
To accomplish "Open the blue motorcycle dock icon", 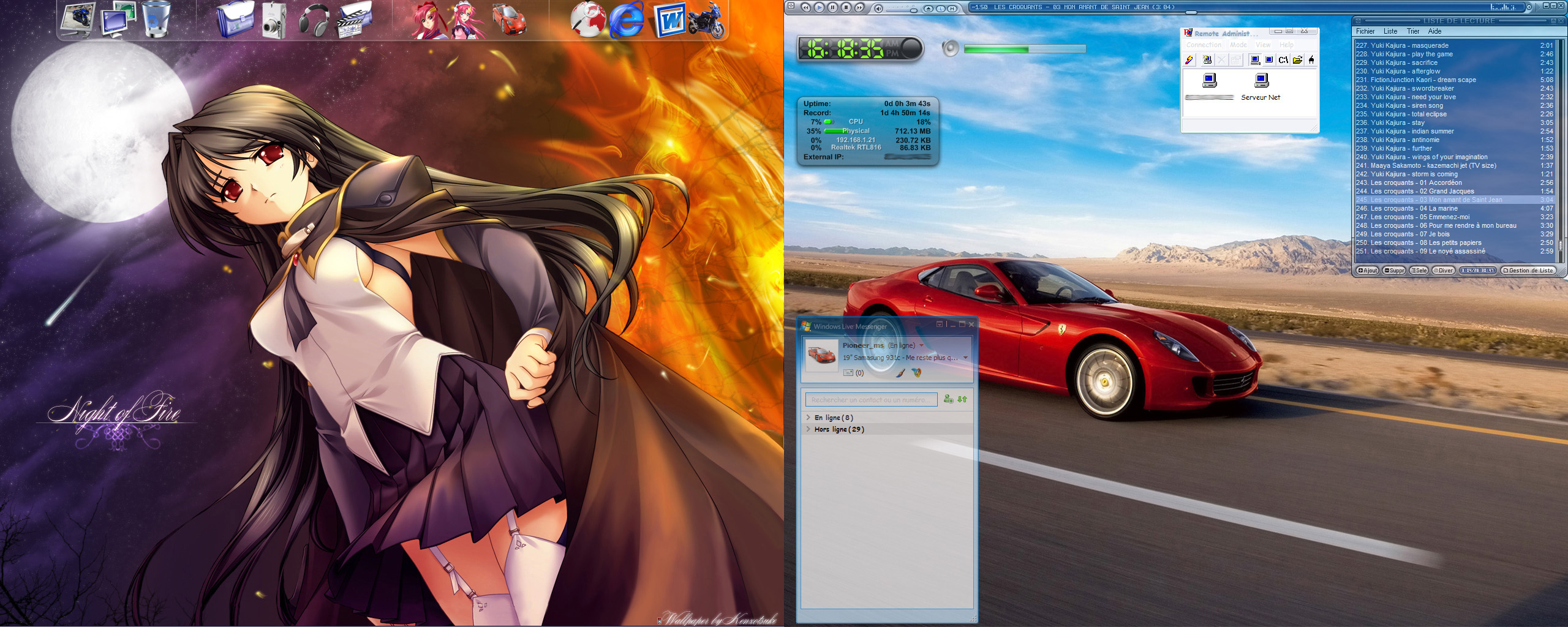I will (x=706, y=20).
